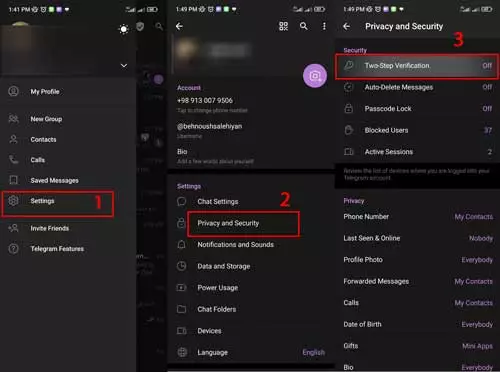Image resolution: width=500 pixels, height=372 pixels.
Task: Open Privacy and Security in Settings list
Action: click(x=251, y=223)
